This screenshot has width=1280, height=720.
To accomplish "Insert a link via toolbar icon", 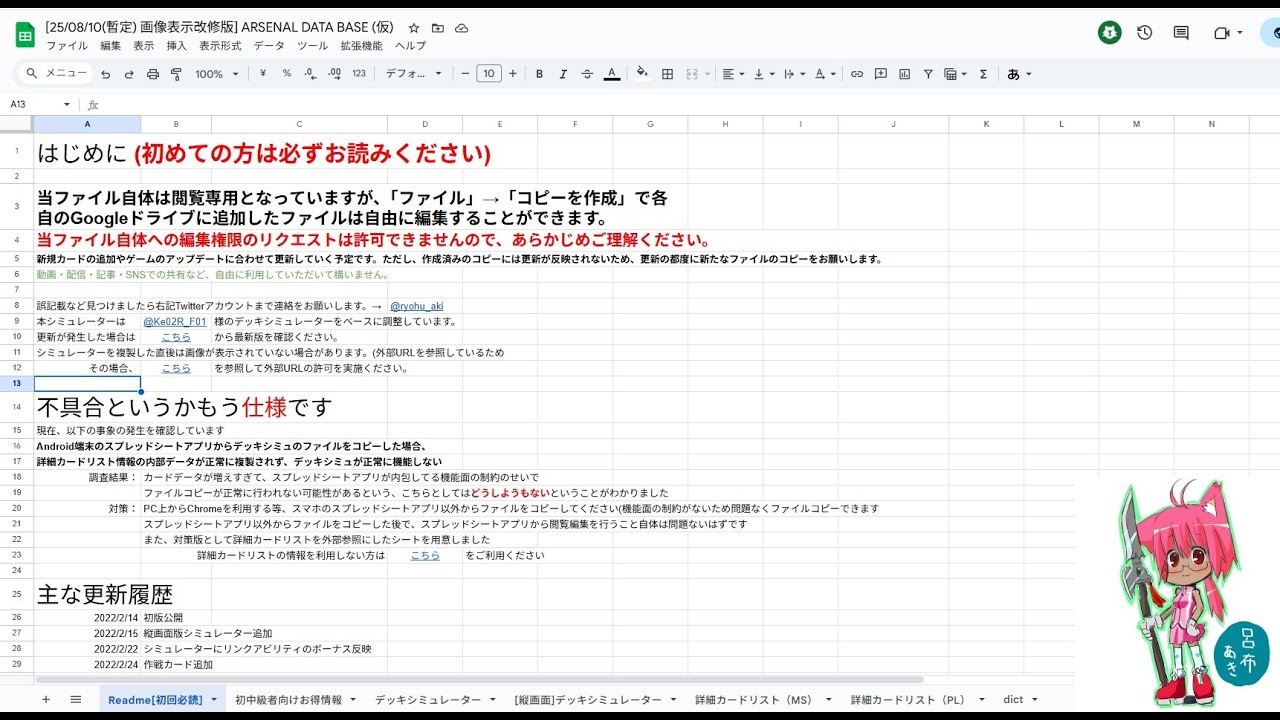I will [x=857, y=74].
